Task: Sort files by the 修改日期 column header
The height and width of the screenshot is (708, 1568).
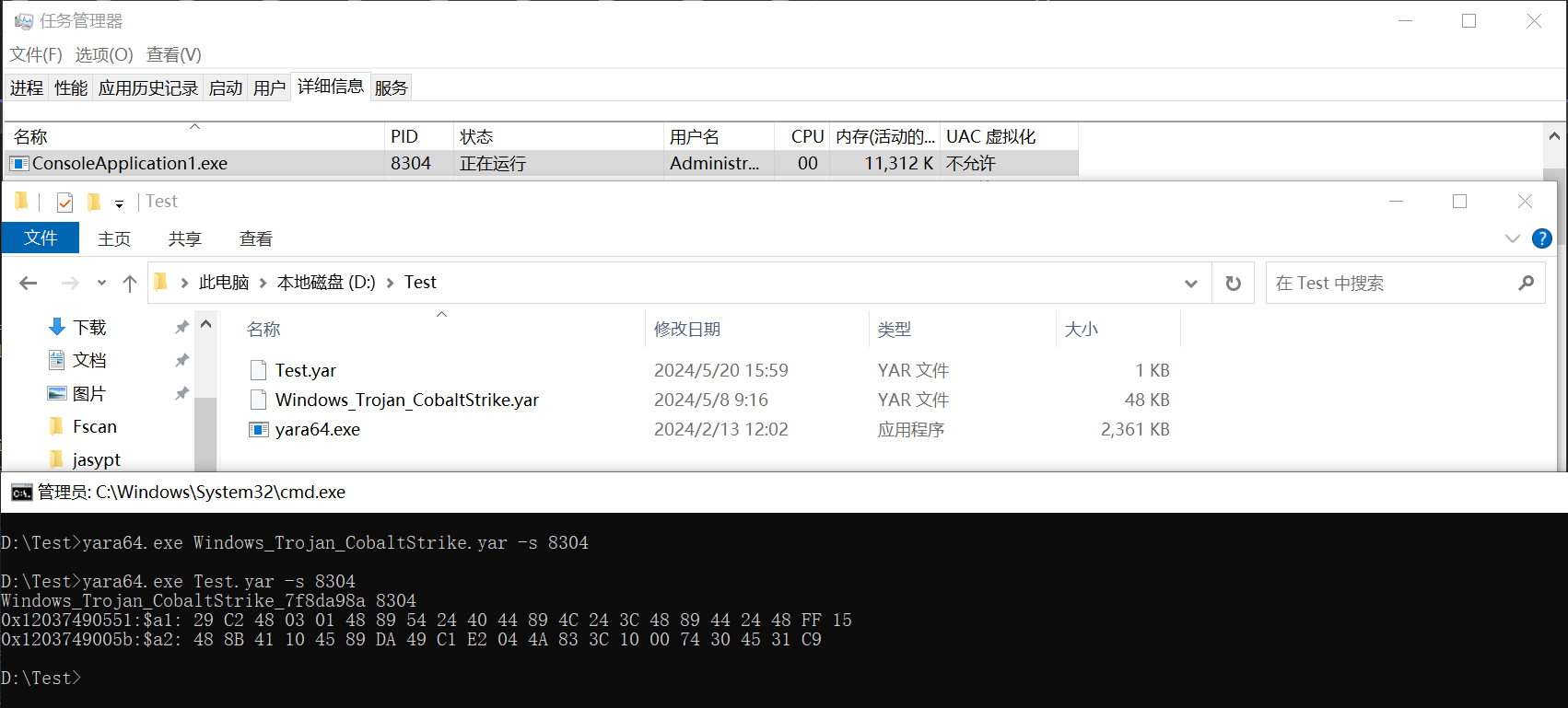Action: click(687, 330)
